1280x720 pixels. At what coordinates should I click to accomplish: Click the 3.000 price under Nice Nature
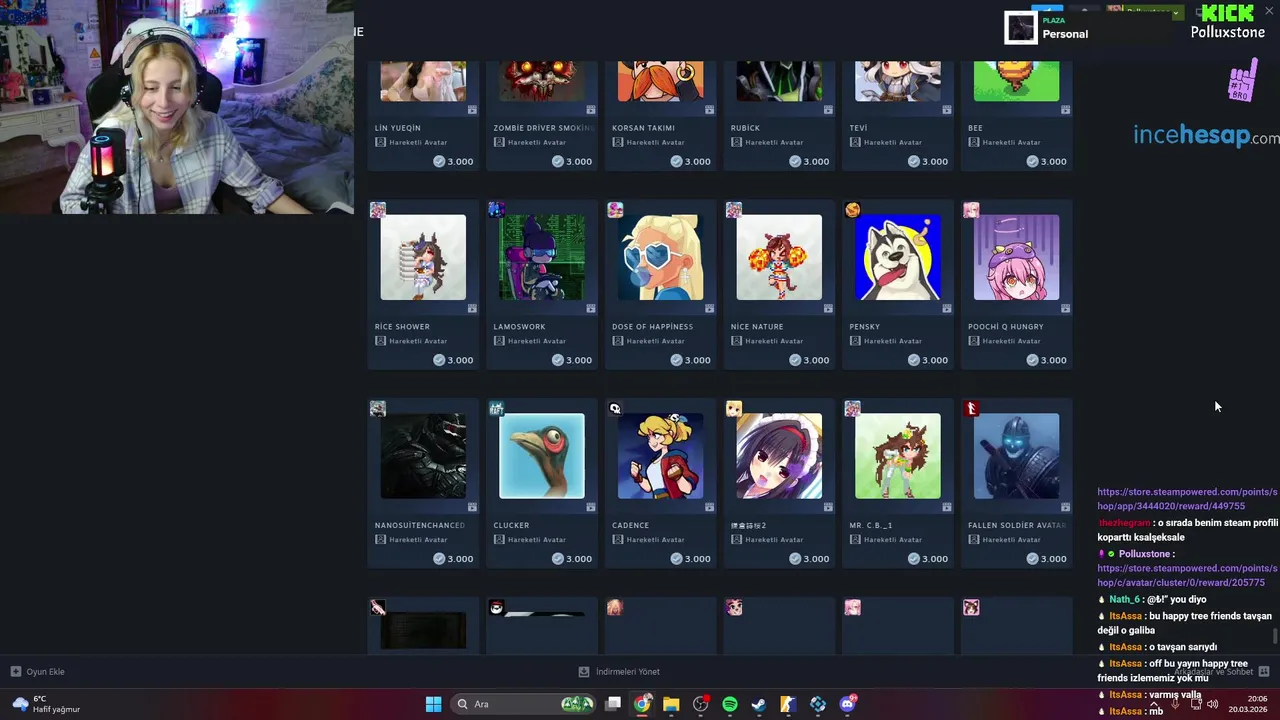[x=816, y=360]
